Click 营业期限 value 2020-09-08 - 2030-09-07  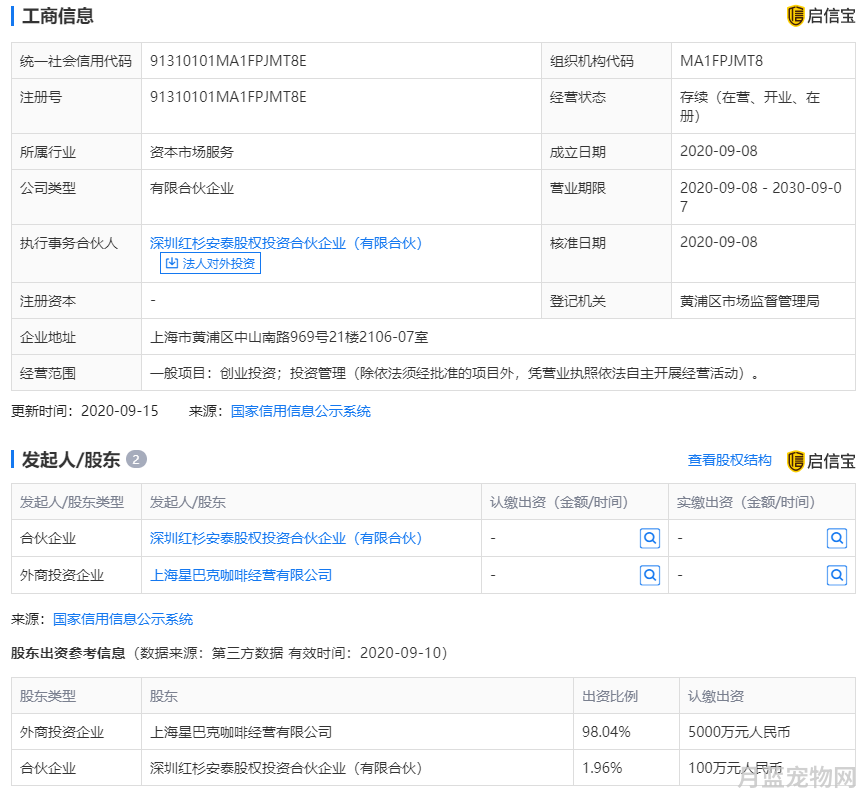pyautogui.click(x=760, y=197)
